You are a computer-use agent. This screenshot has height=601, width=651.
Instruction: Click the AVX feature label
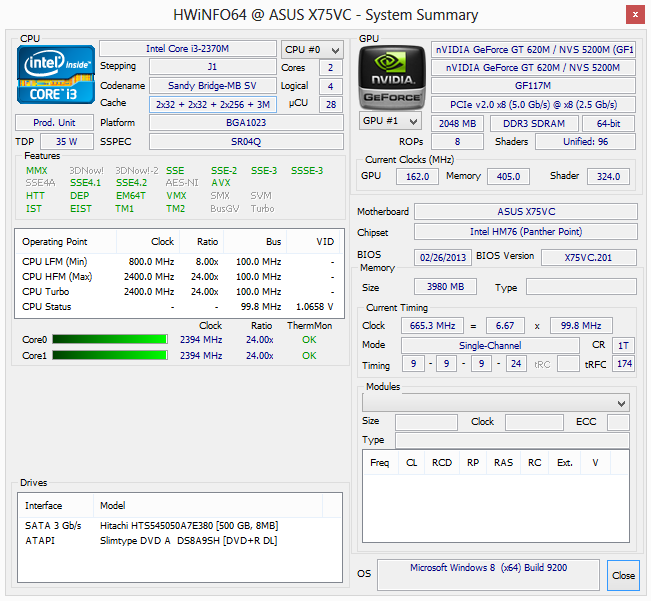click(x=221, y=183)
